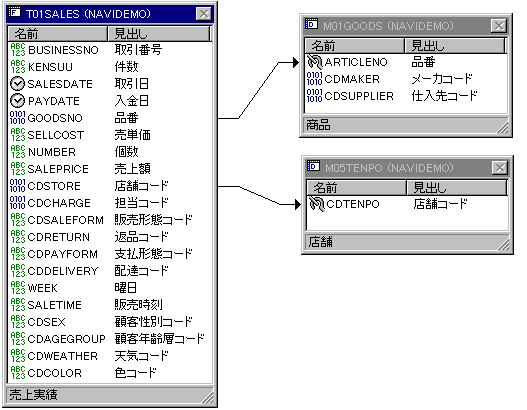Click the type icon beside SALETIME
Viewport: 527px width, 410px height.
(x=18, y=305)
